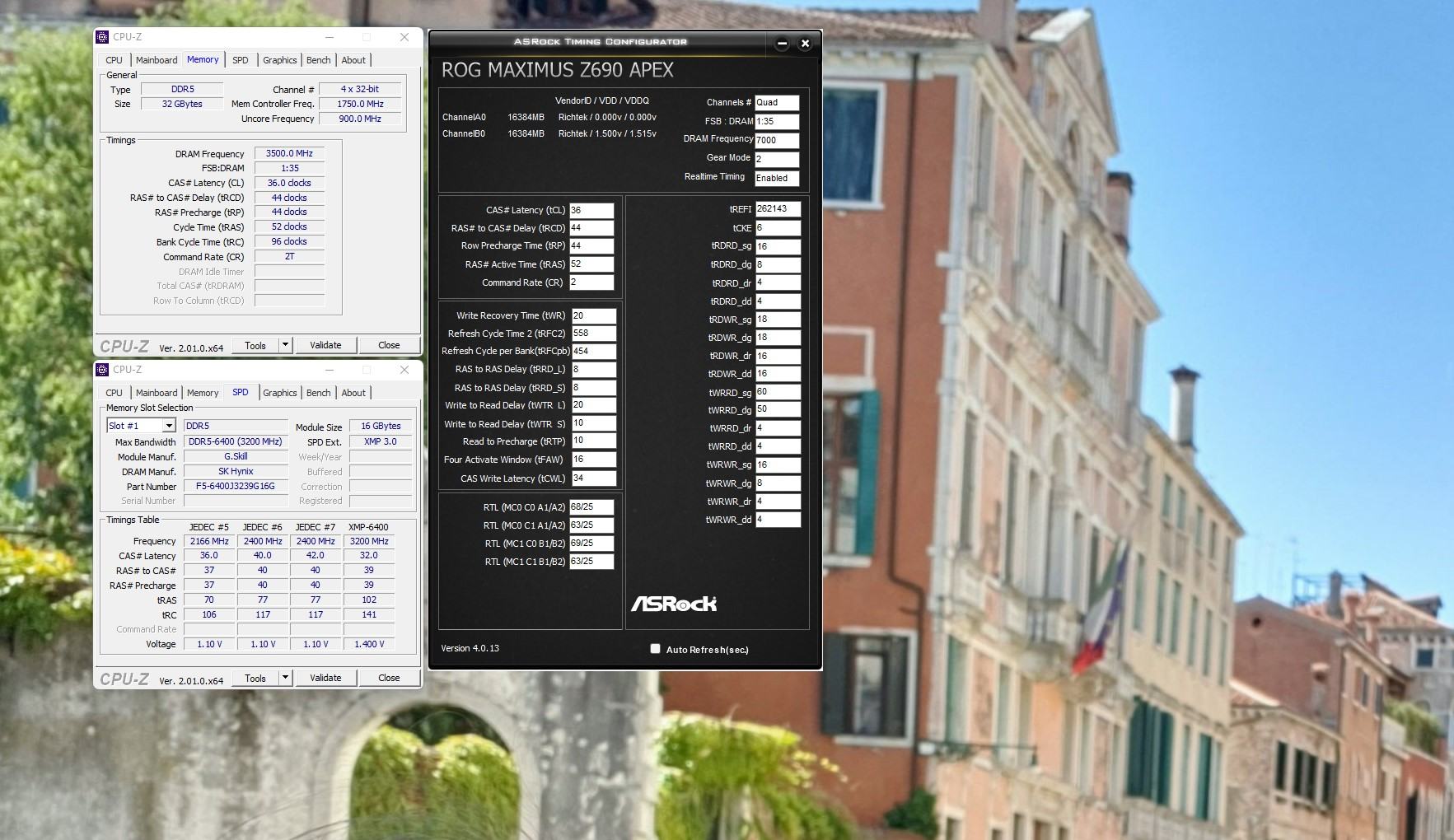Viewport: 1454px width, 840px height.
Task: Open the Graphics tab in the upper CPU-Z window
Action: (280, 60)
